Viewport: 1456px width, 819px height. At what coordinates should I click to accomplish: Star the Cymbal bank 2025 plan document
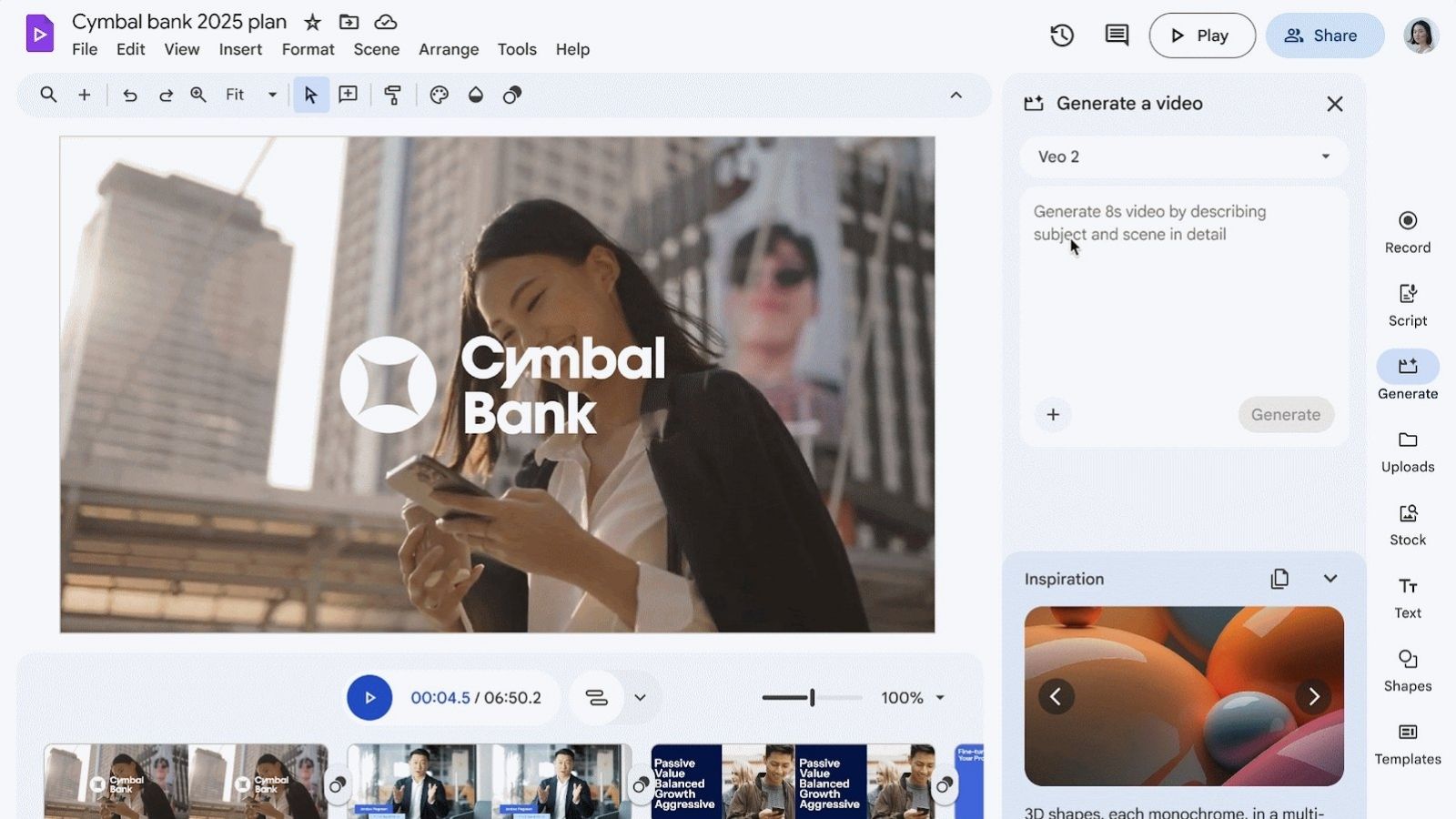(312, 22)
